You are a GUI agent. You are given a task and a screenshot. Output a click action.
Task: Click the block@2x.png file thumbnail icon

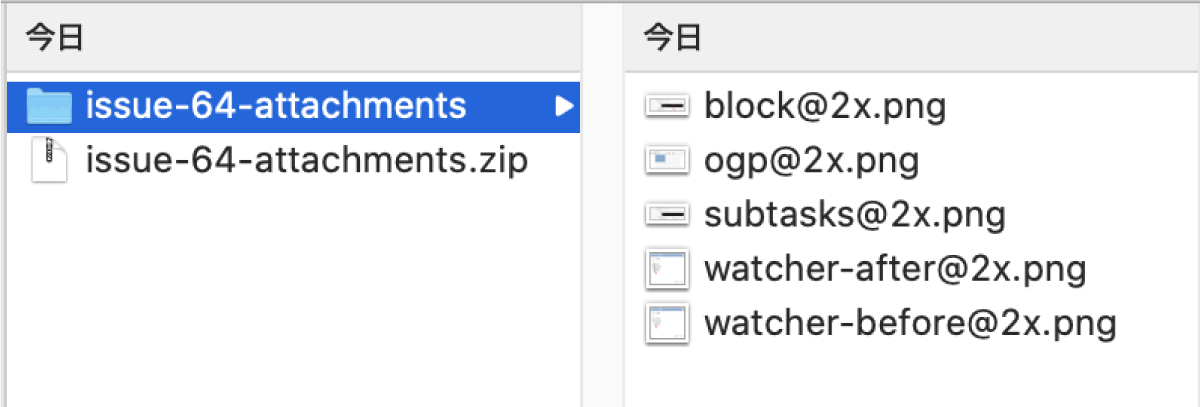click(x=667, y=105)
